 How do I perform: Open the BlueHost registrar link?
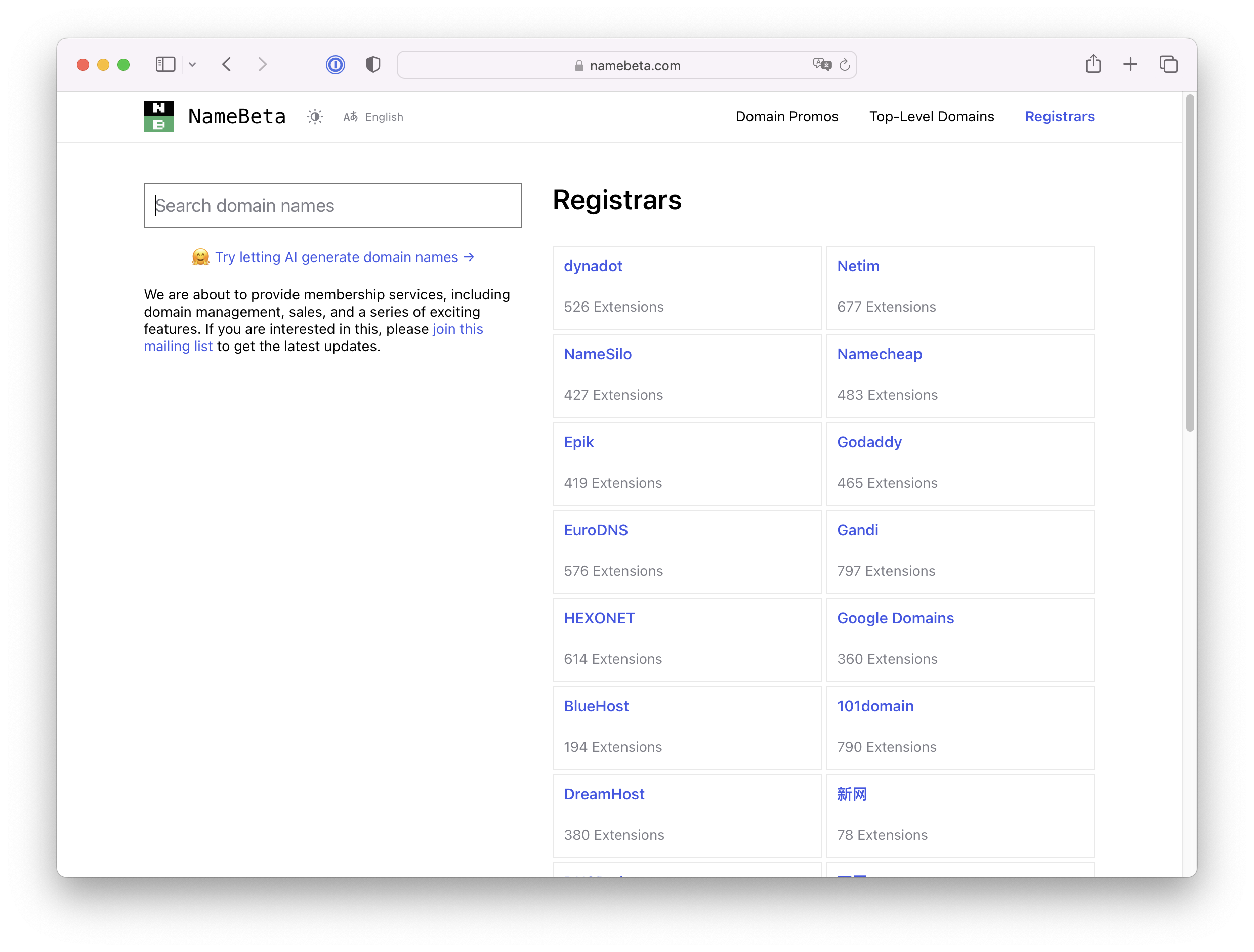pyautogui.click(x=596, y=706)
